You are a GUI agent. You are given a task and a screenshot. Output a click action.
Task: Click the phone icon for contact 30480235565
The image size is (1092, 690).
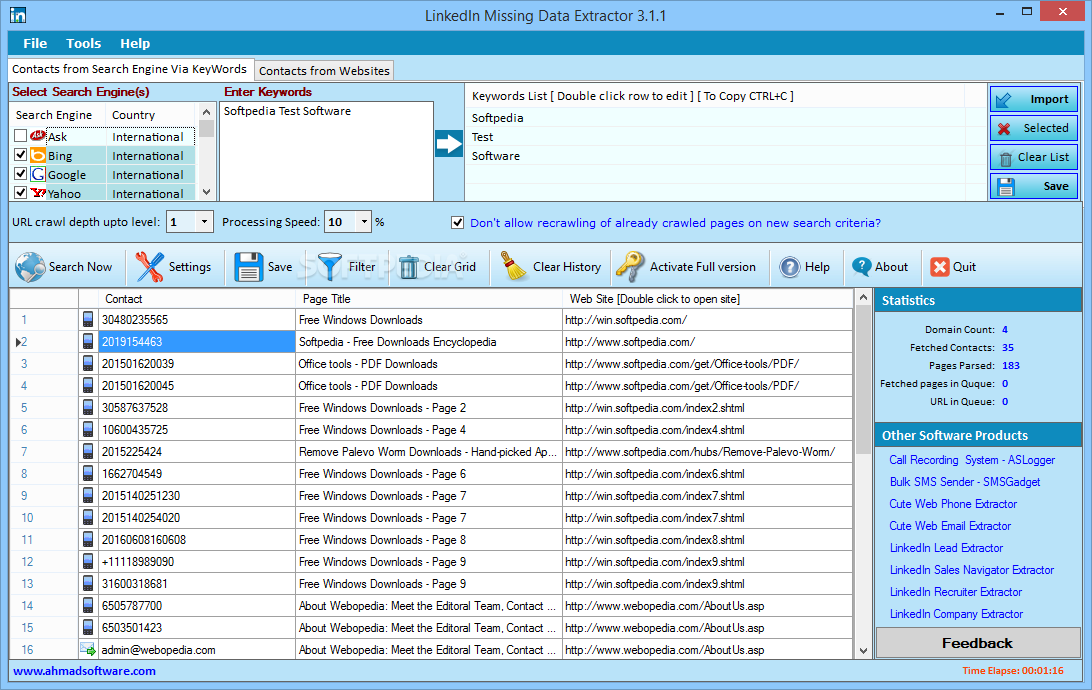point(88,320)
